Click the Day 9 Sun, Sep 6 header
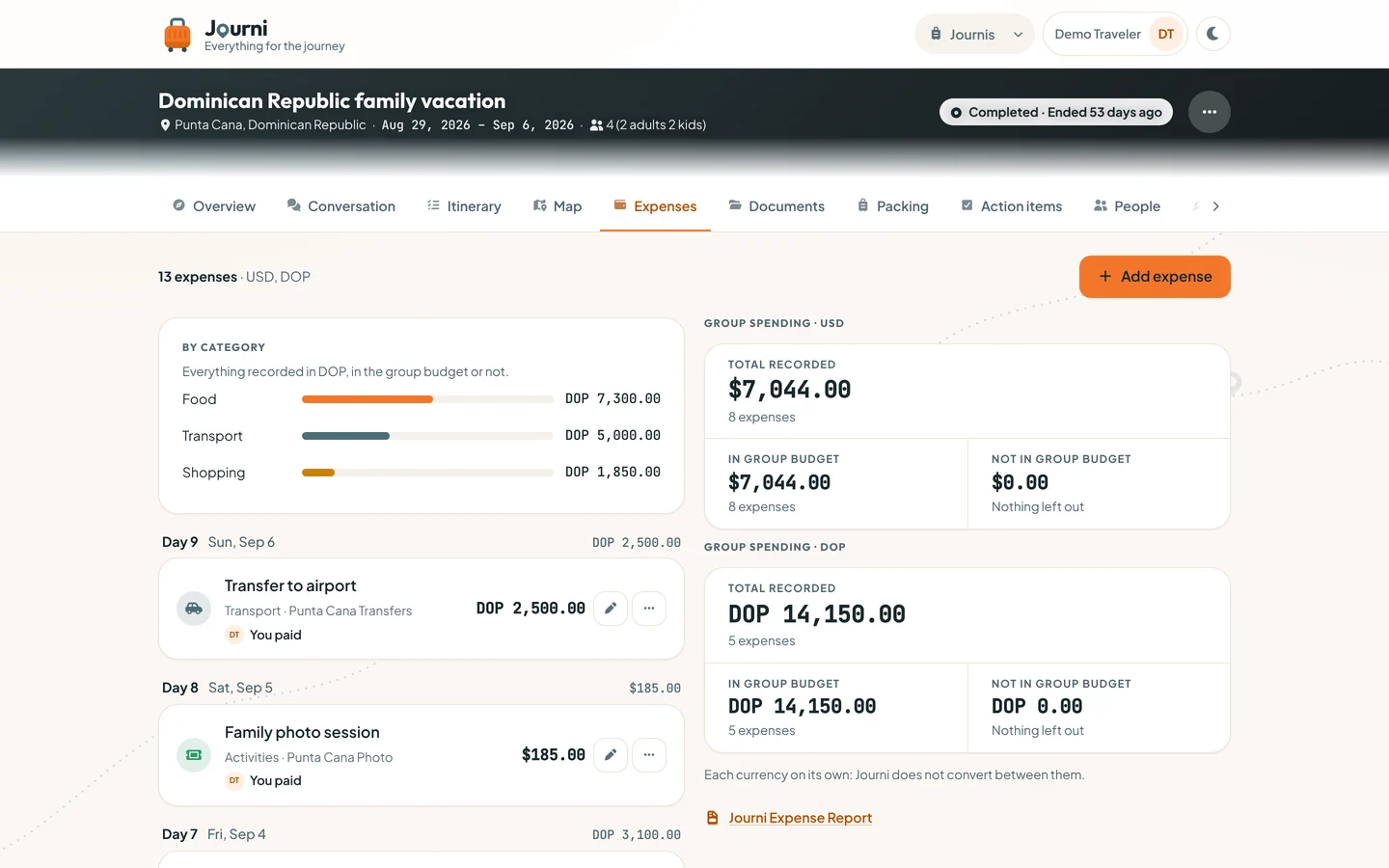Screen dimensions: 1389x868 [219, 542]
